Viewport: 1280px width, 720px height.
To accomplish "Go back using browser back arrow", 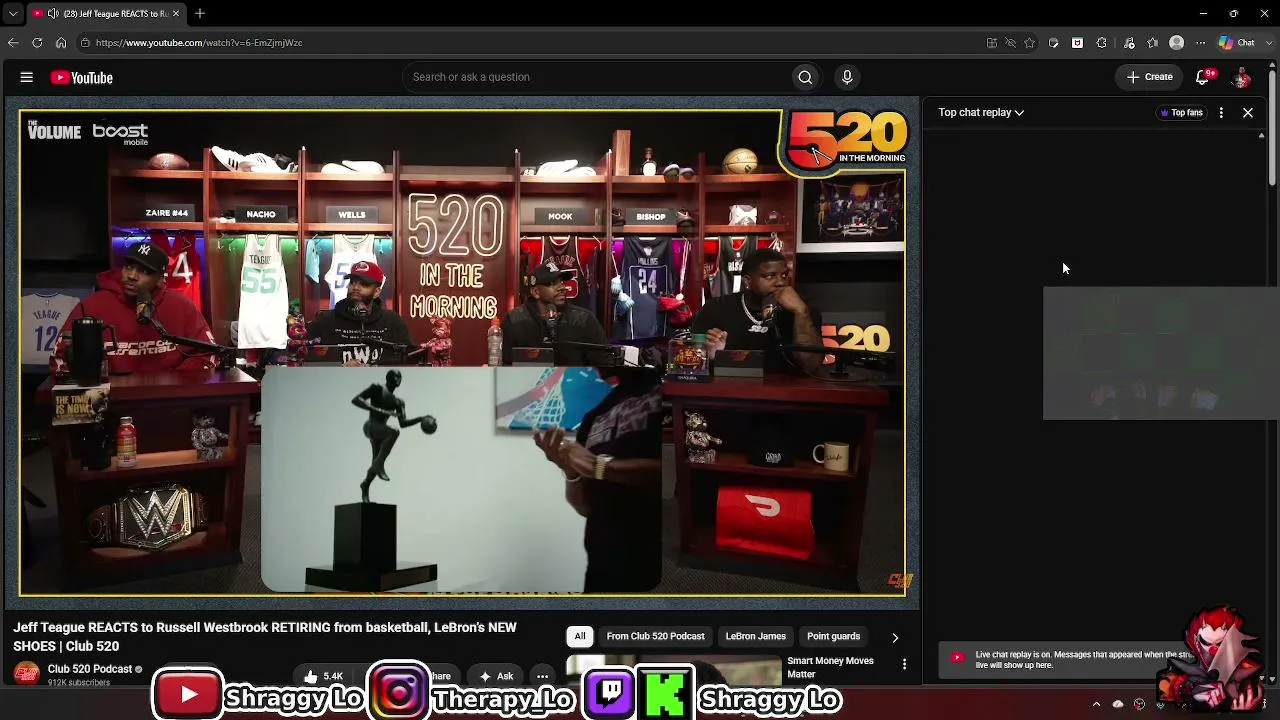I will coord(13,43).
